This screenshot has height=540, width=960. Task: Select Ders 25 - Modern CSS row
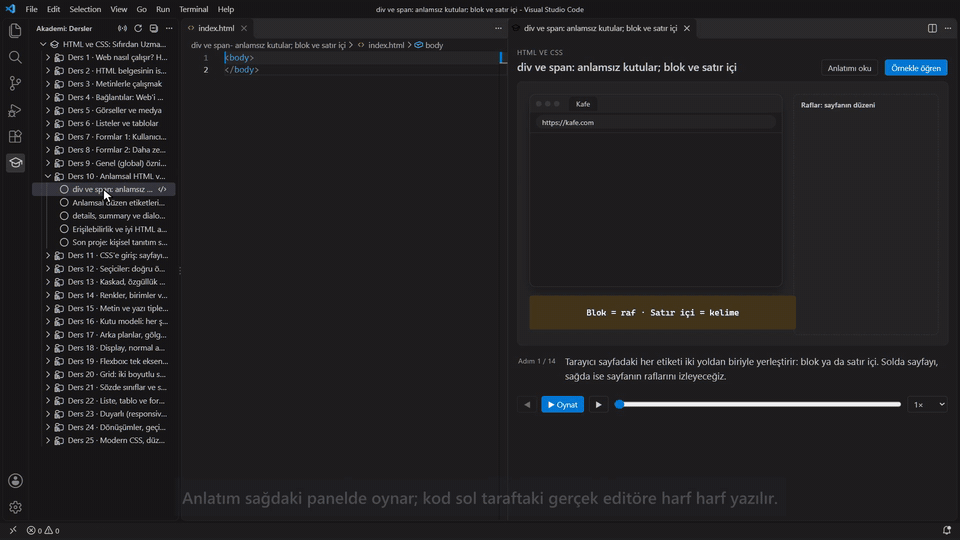(x=104, y=441)
